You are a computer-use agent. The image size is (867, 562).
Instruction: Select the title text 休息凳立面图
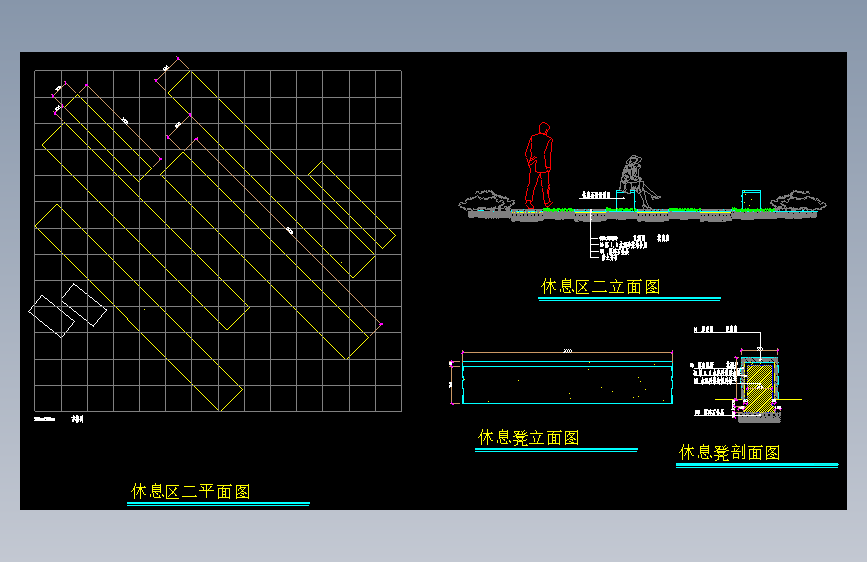(x=529, y=438)
